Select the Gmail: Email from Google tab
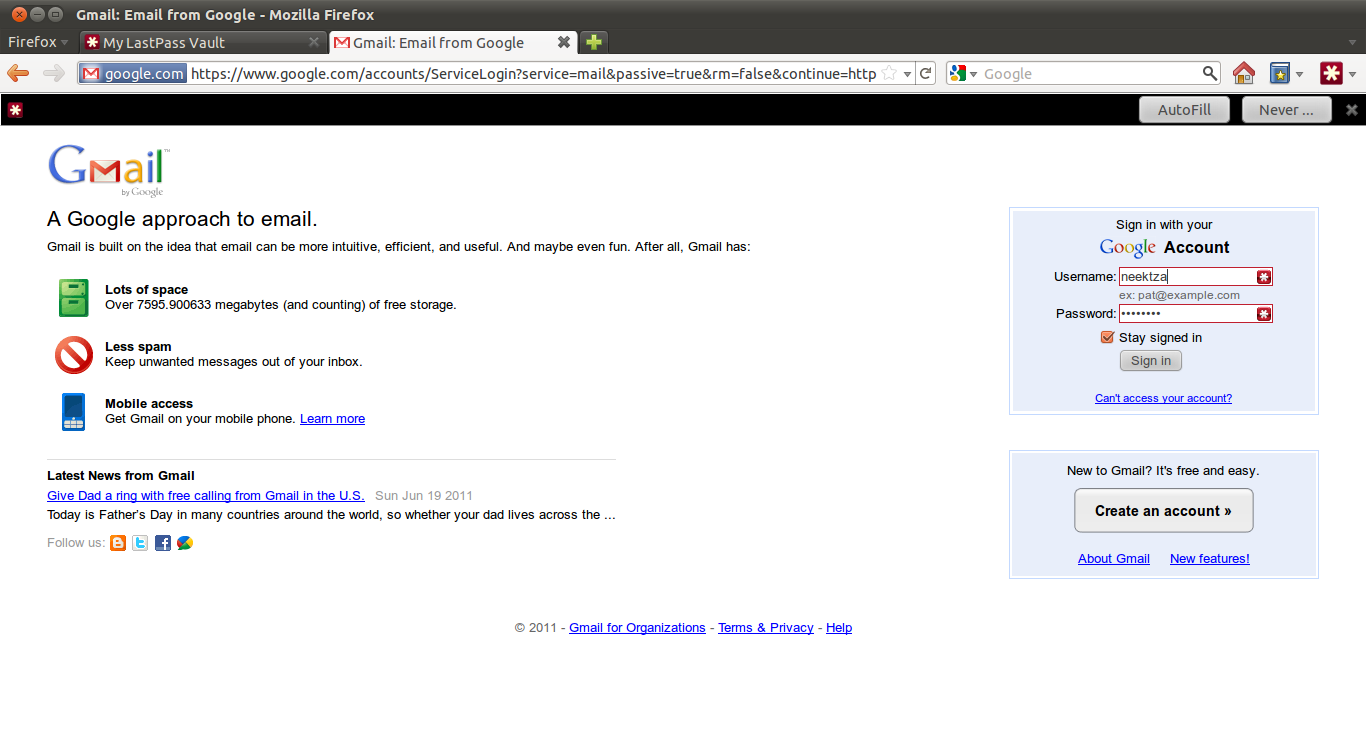1366x744 pixels. coord(452,42)
